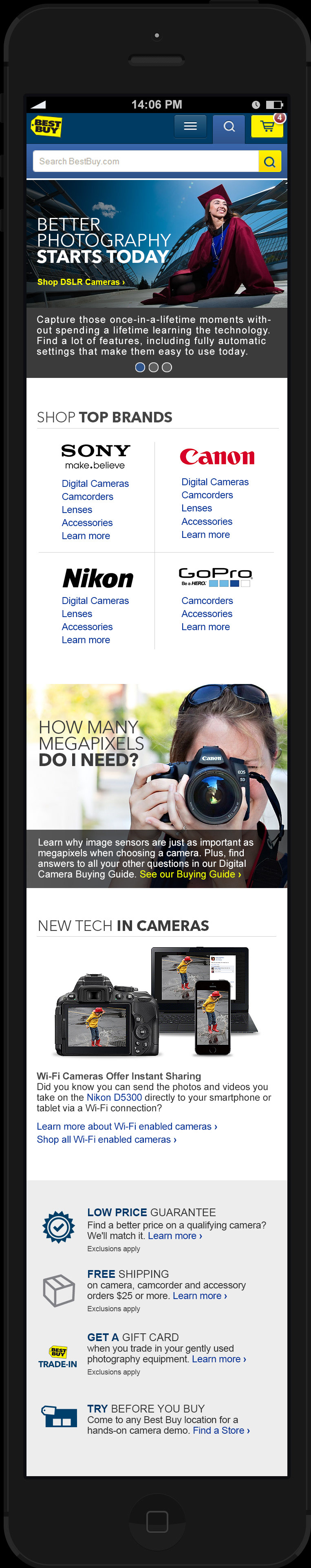This screenshot has width=311, height=1568.
Task: Click the yellow search submit button
Action: [x=270, y=161]
